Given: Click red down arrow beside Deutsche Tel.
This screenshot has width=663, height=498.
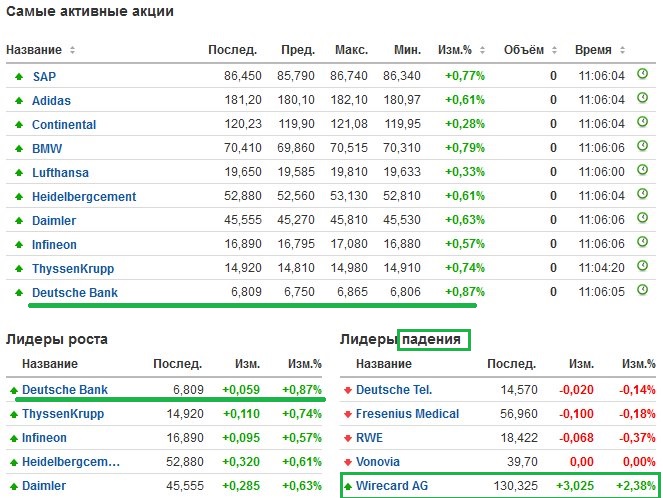Looking at the screenshot, I should click(x=348, y=390).
